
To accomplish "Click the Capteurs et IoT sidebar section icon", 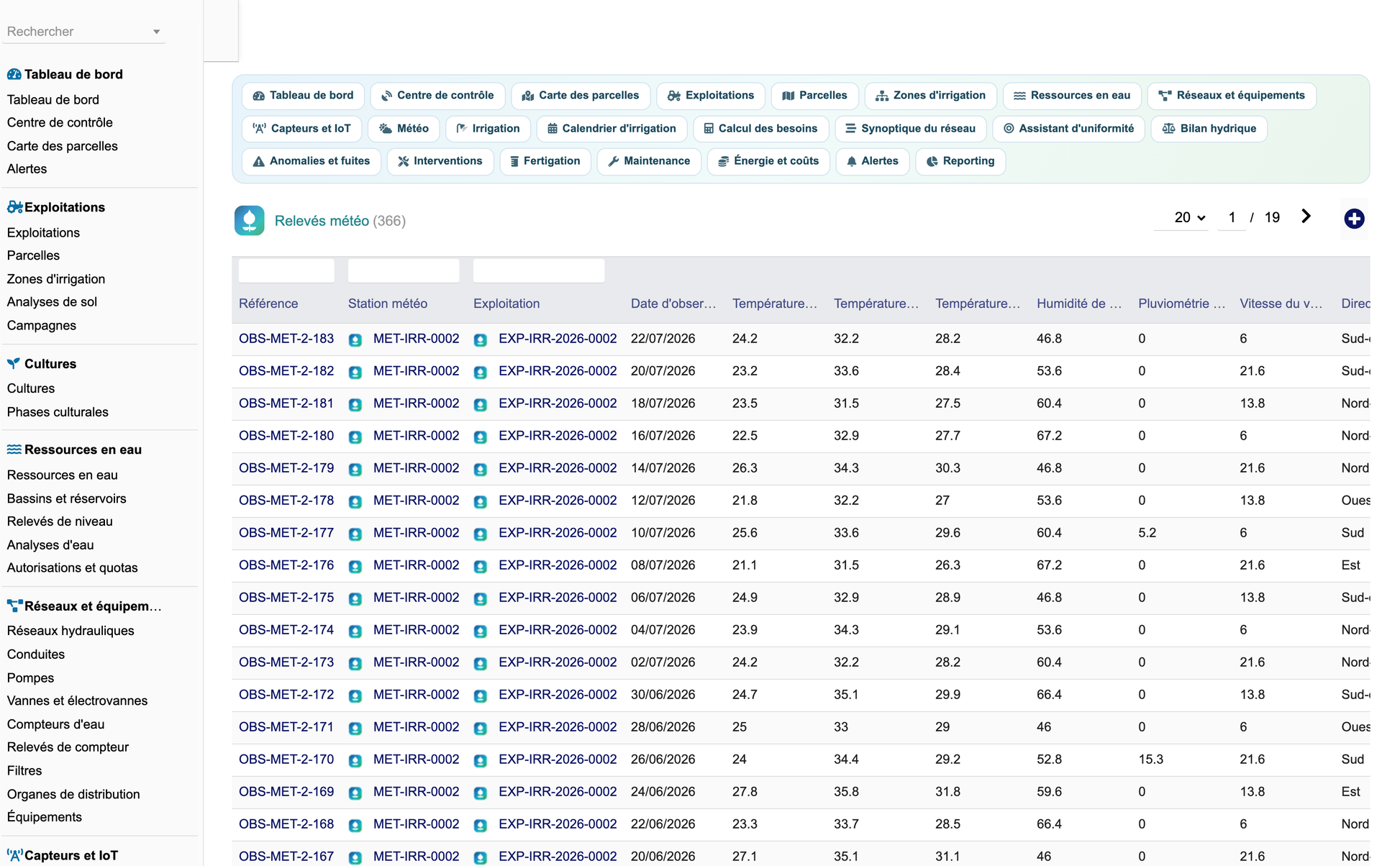I will [x=14, y=855].
